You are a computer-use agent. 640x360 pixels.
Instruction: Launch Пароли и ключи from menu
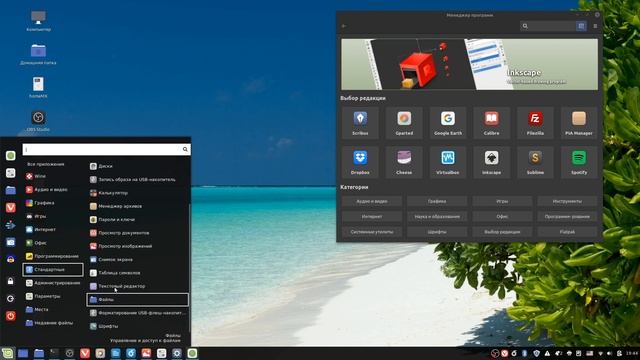[138, 220]
